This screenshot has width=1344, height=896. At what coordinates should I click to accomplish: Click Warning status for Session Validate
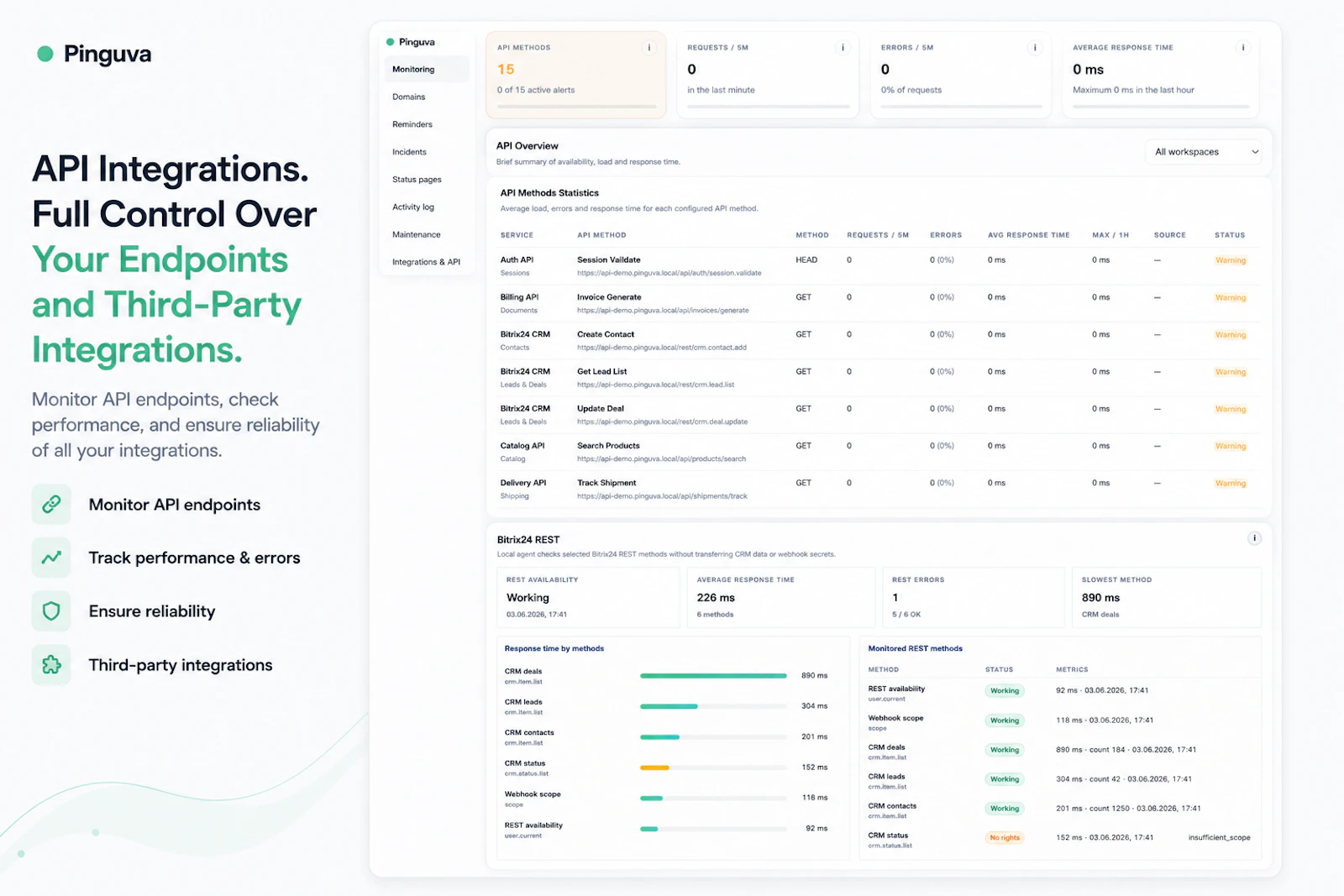pos(1231,260)
